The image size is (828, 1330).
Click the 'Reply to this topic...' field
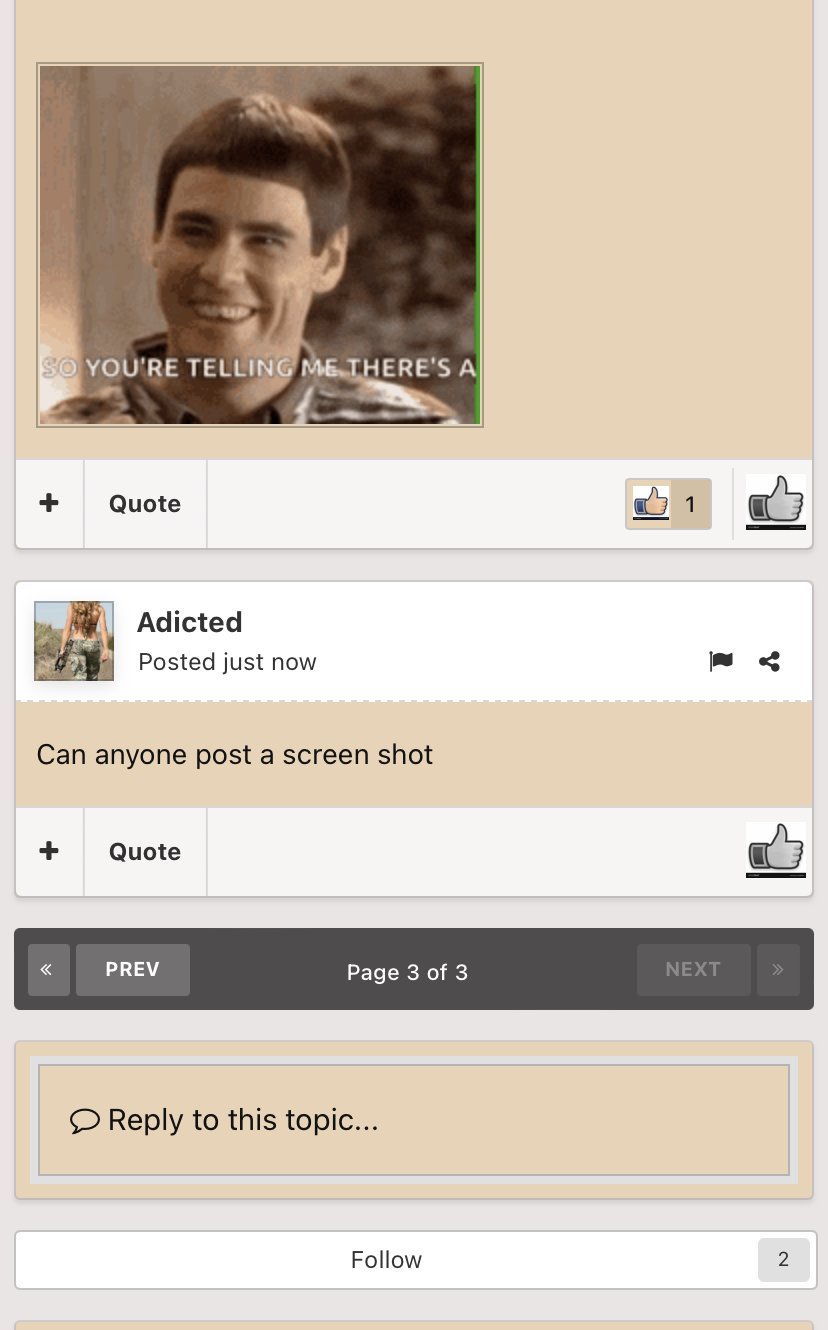(413, 1120)
